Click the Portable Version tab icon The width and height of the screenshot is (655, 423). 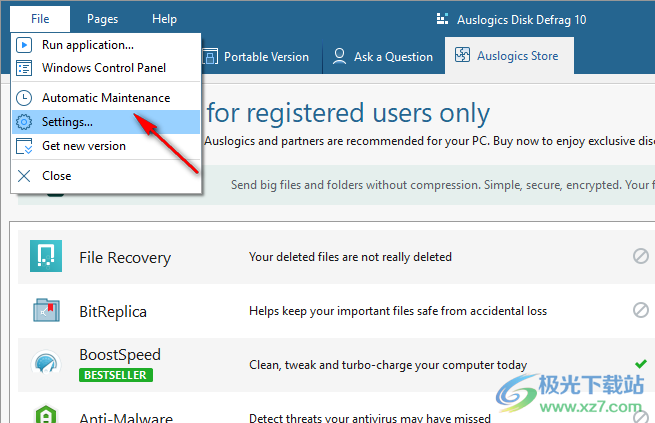[210, 56]
